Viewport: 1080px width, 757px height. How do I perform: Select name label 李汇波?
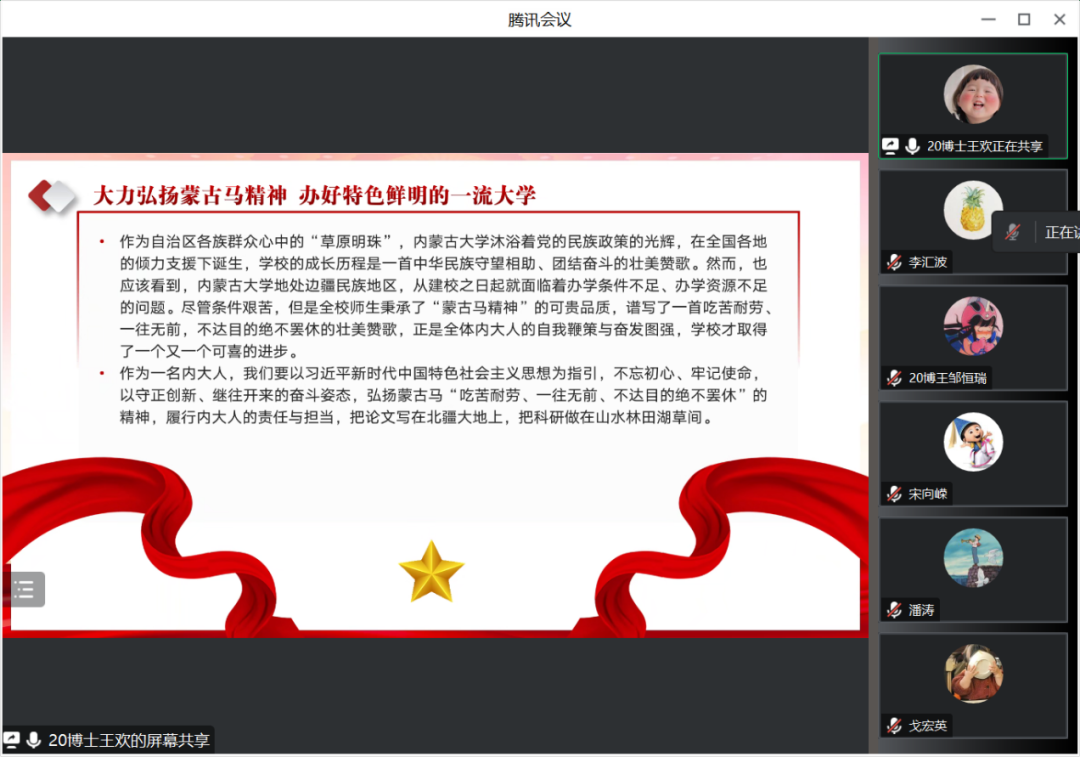928,262
